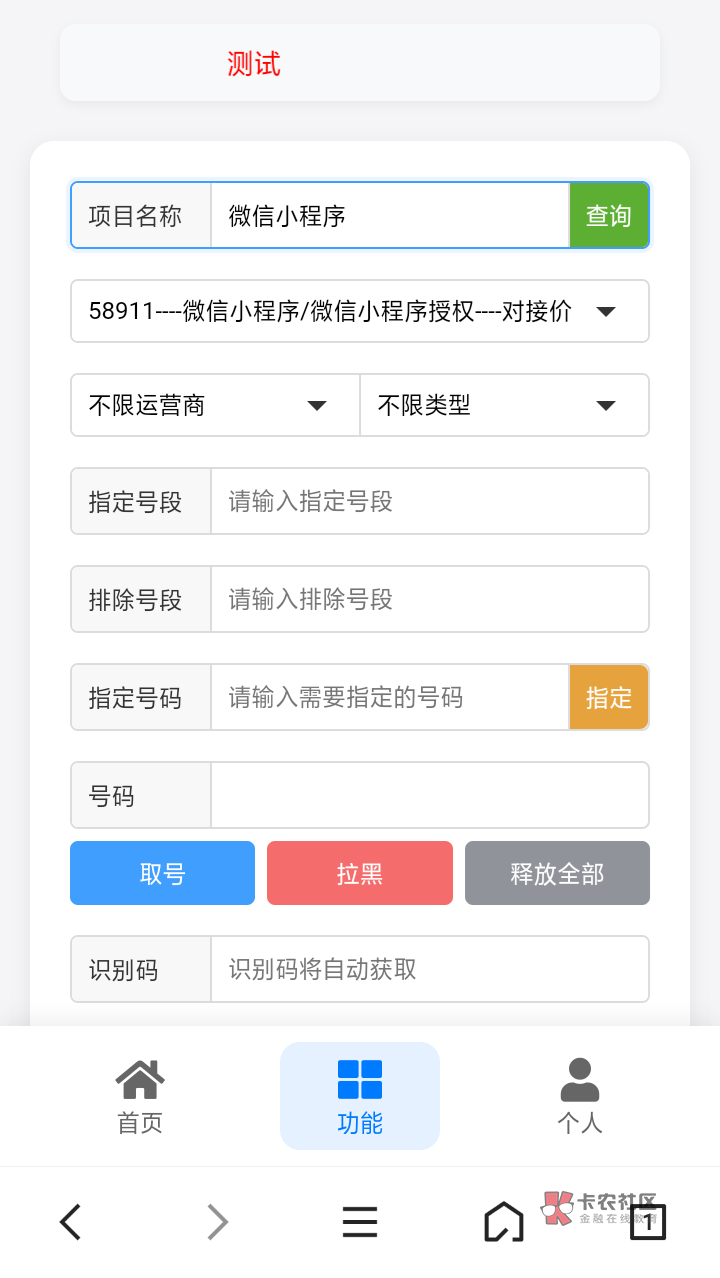Click the 项目名称 search field
The height and width of the screenshot is (1278, 720).
389,215
